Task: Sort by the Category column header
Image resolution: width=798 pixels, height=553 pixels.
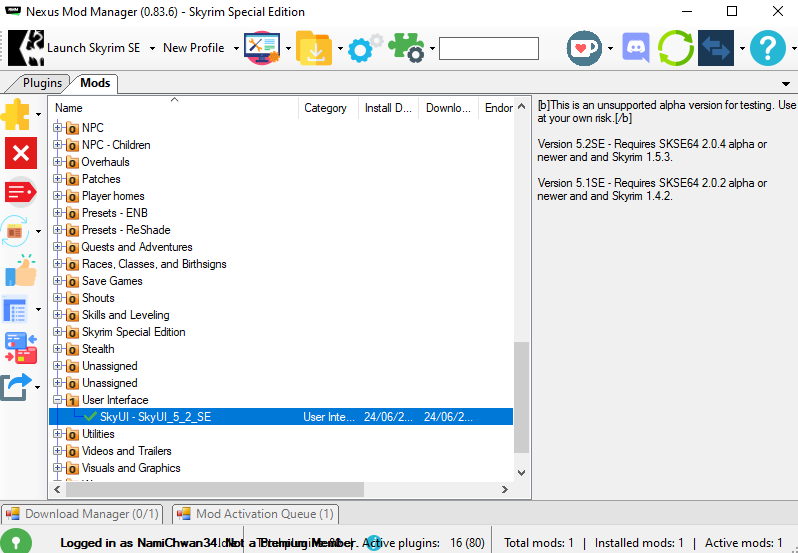Action: coord(328,108)
